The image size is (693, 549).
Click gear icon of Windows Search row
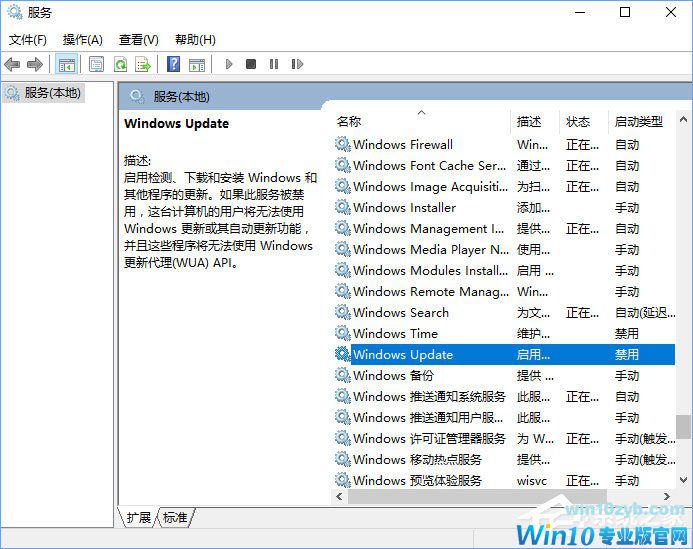click(x=343, y=312)
